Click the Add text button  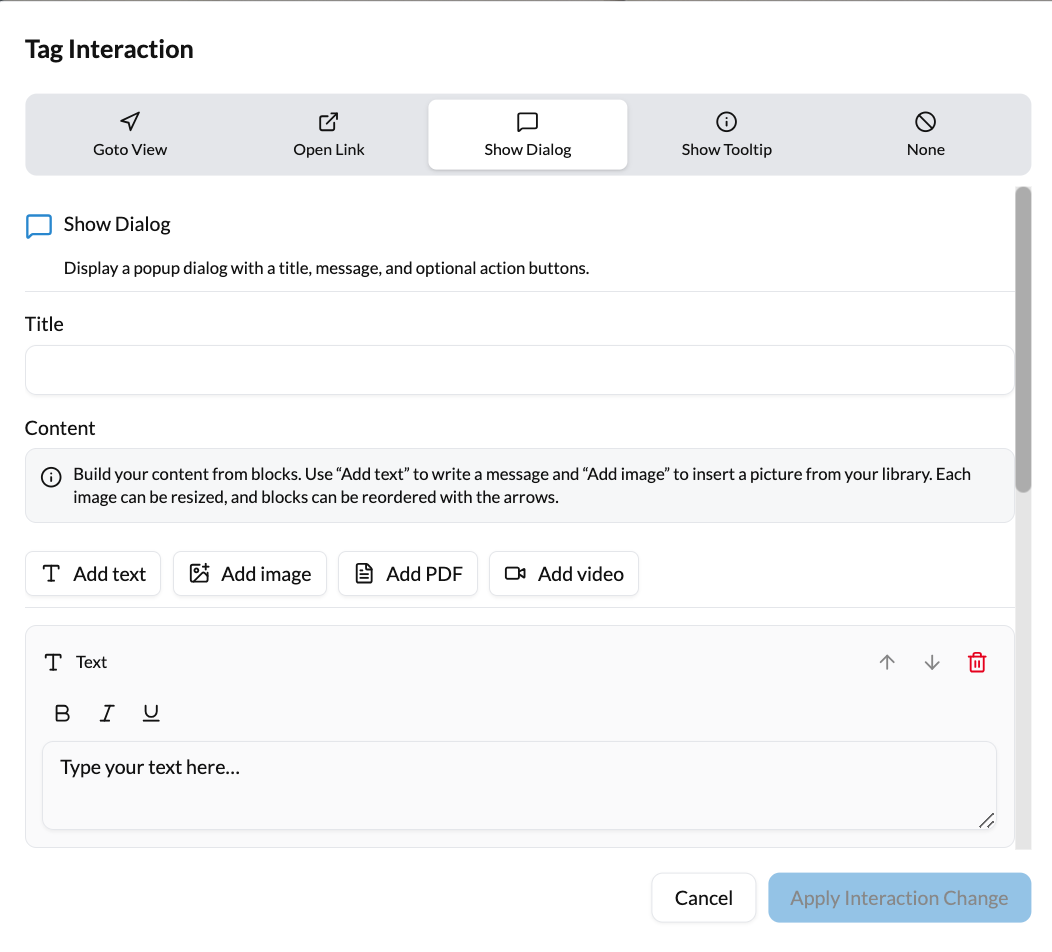93,574
